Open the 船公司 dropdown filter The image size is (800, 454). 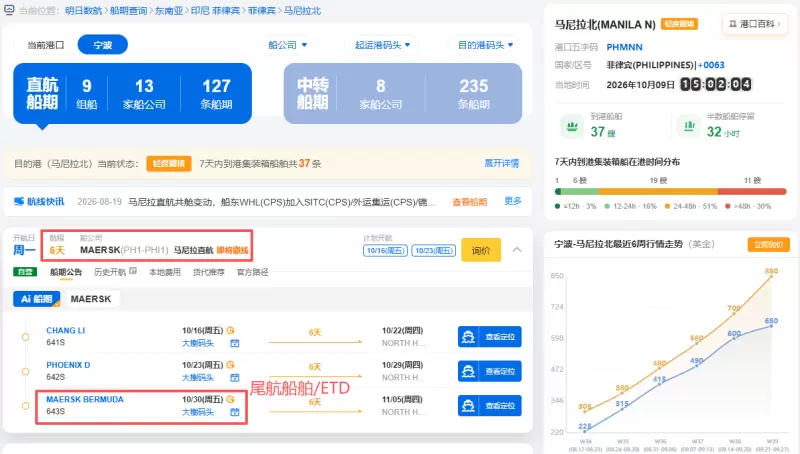click(287, 45)
